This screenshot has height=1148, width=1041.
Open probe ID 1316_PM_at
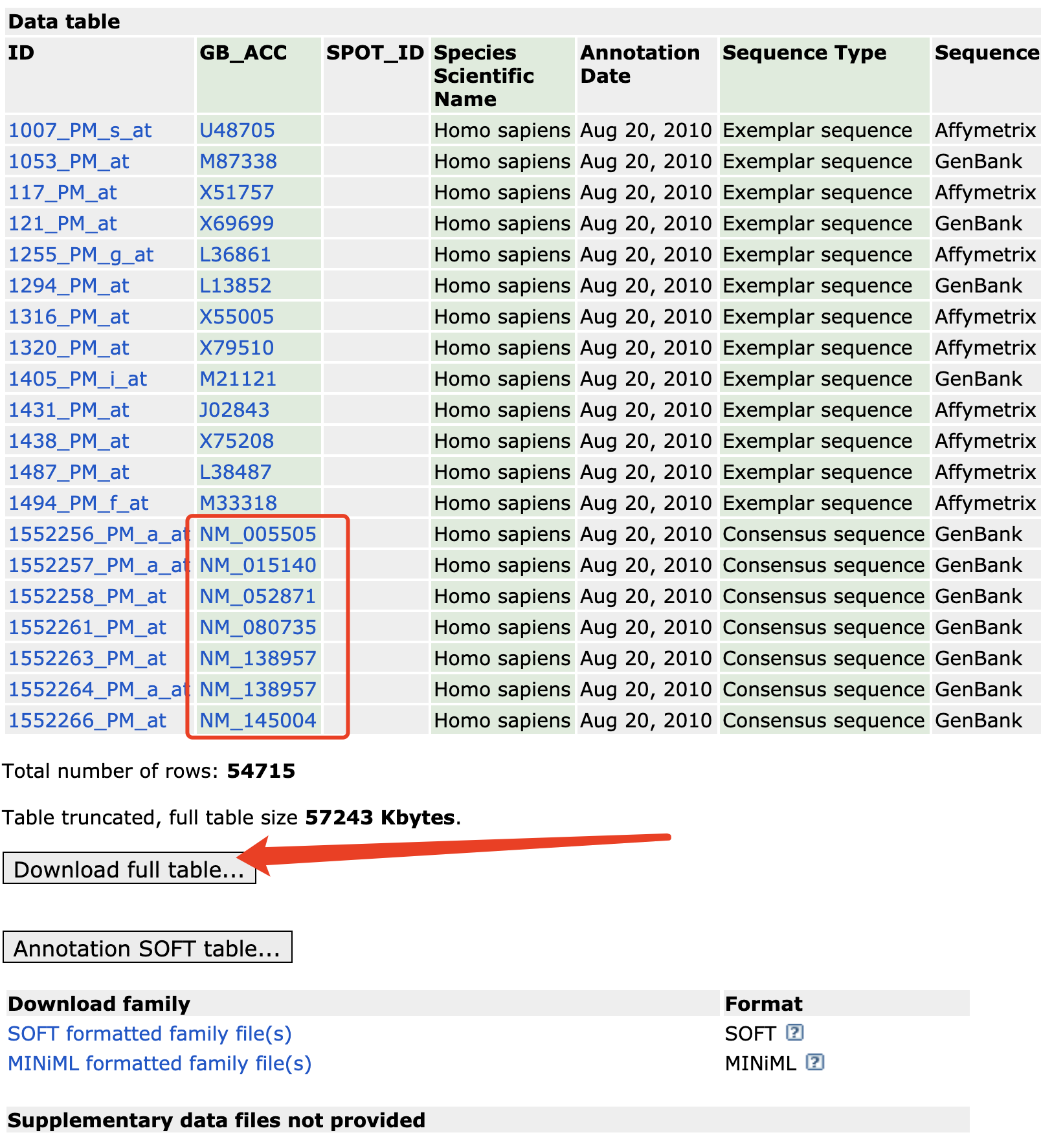click(x=69, y=317)
